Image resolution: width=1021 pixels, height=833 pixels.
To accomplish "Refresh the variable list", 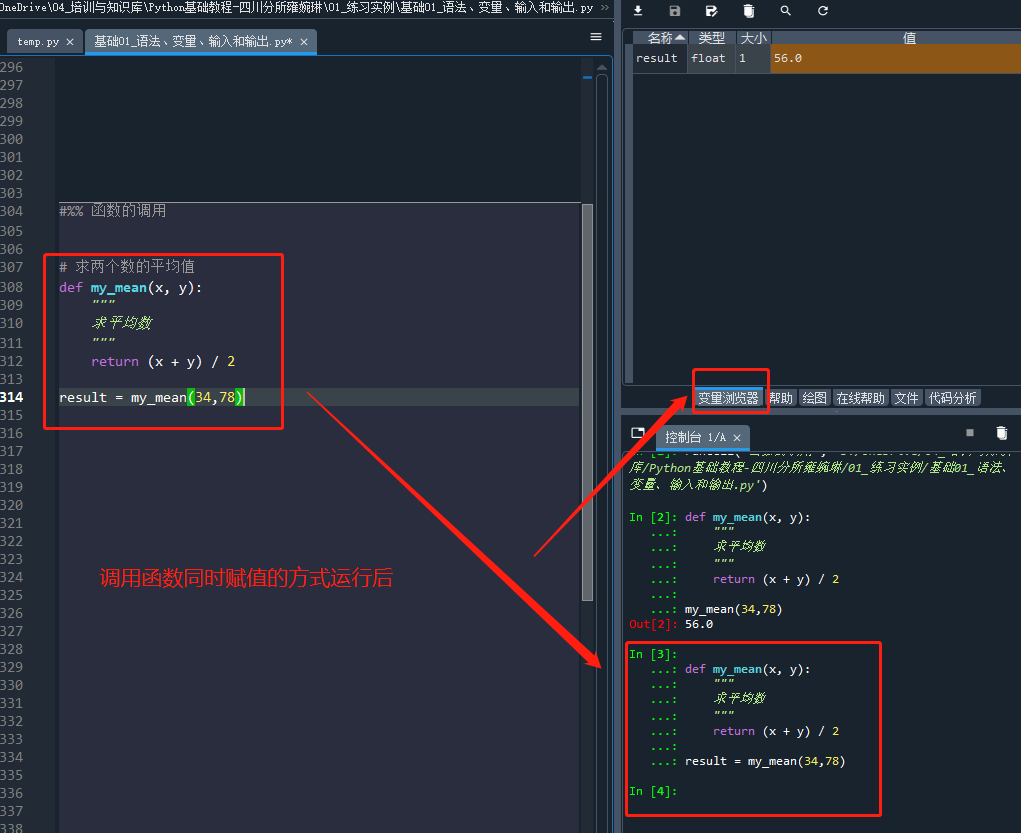I will pyautogui.click(x=823, y=10).
